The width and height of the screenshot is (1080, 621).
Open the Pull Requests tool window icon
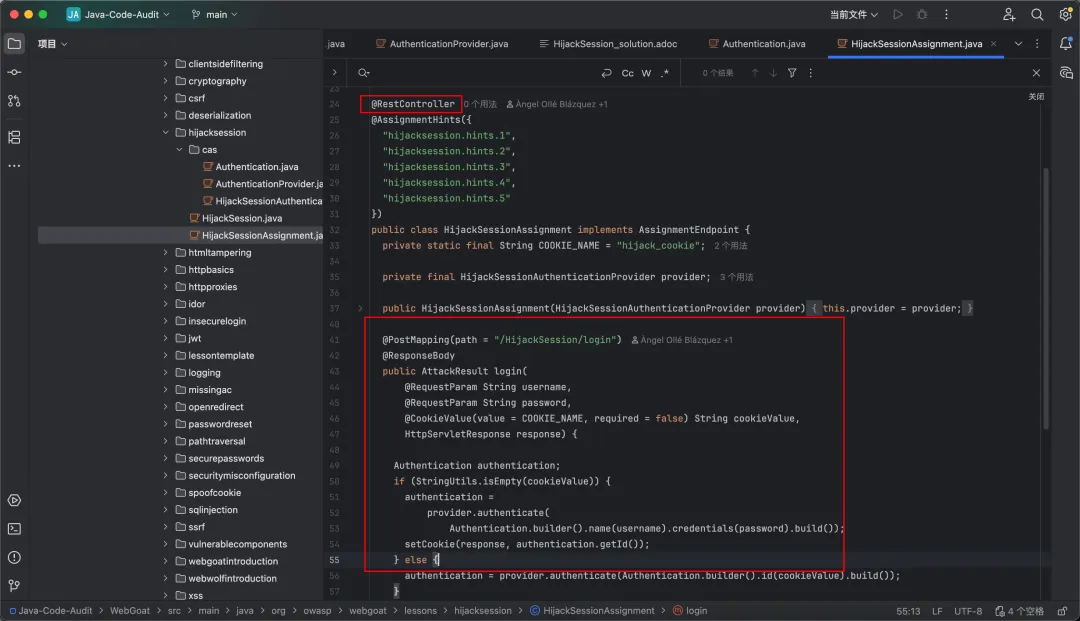14,101
